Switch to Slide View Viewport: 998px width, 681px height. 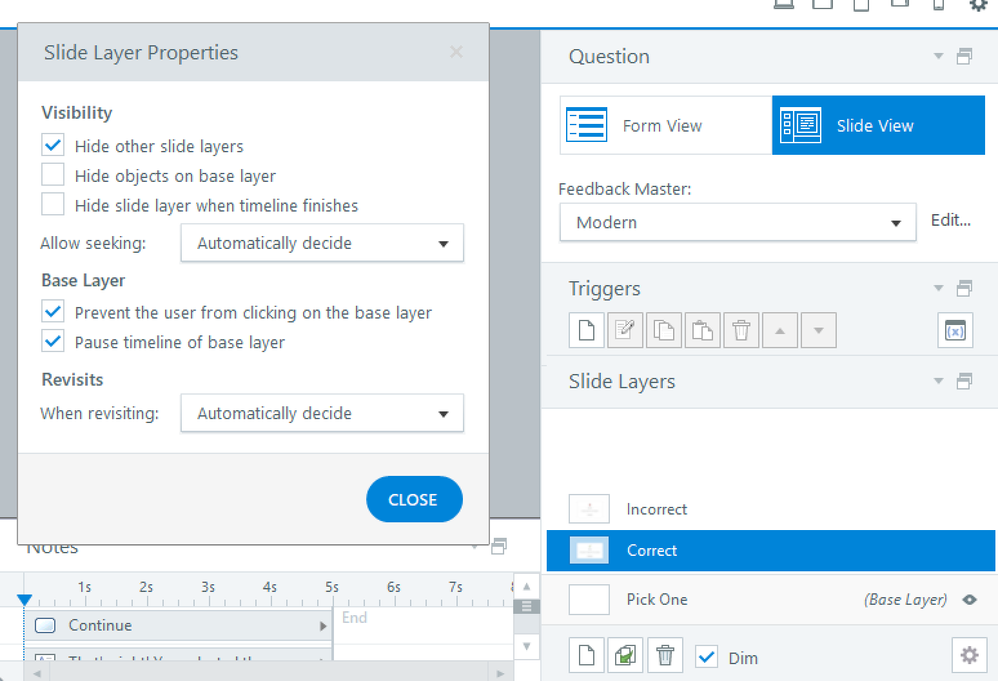coord(878,126)
